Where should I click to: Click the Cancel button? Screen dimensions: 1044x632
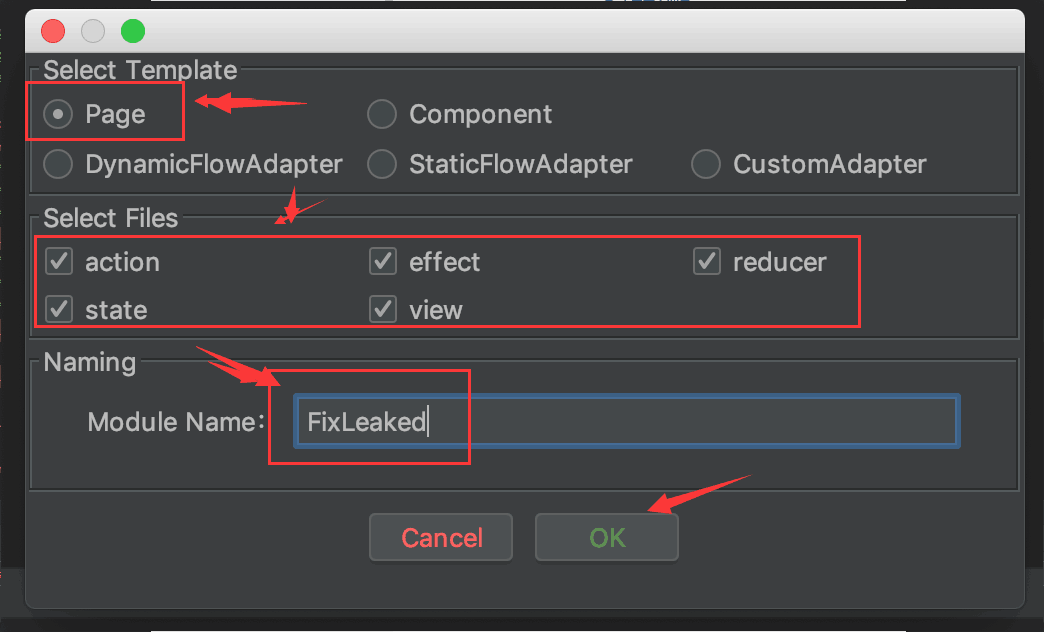point(441,537)
